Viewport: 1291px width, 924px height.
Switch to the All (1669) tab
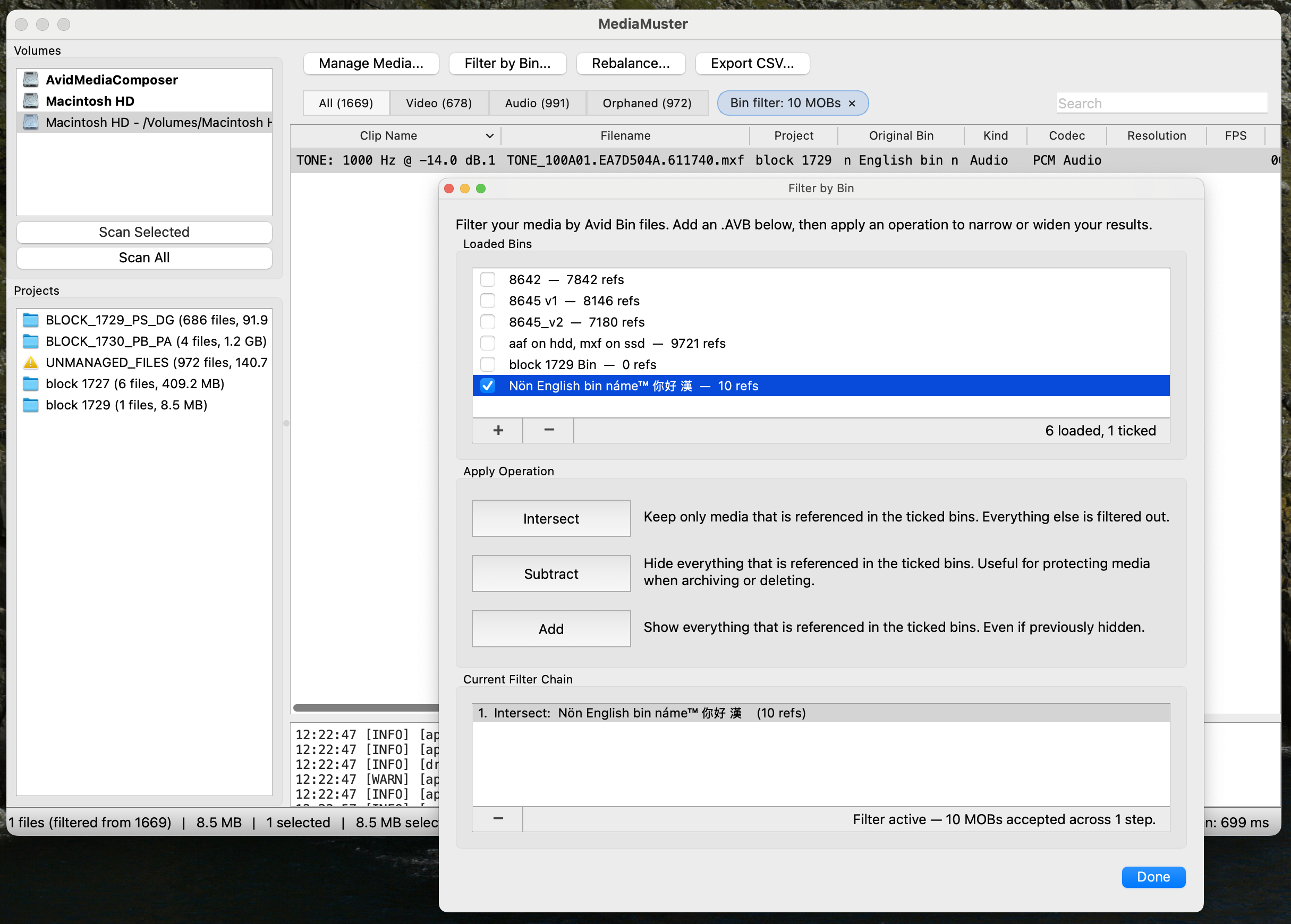(x=346, y=103)
